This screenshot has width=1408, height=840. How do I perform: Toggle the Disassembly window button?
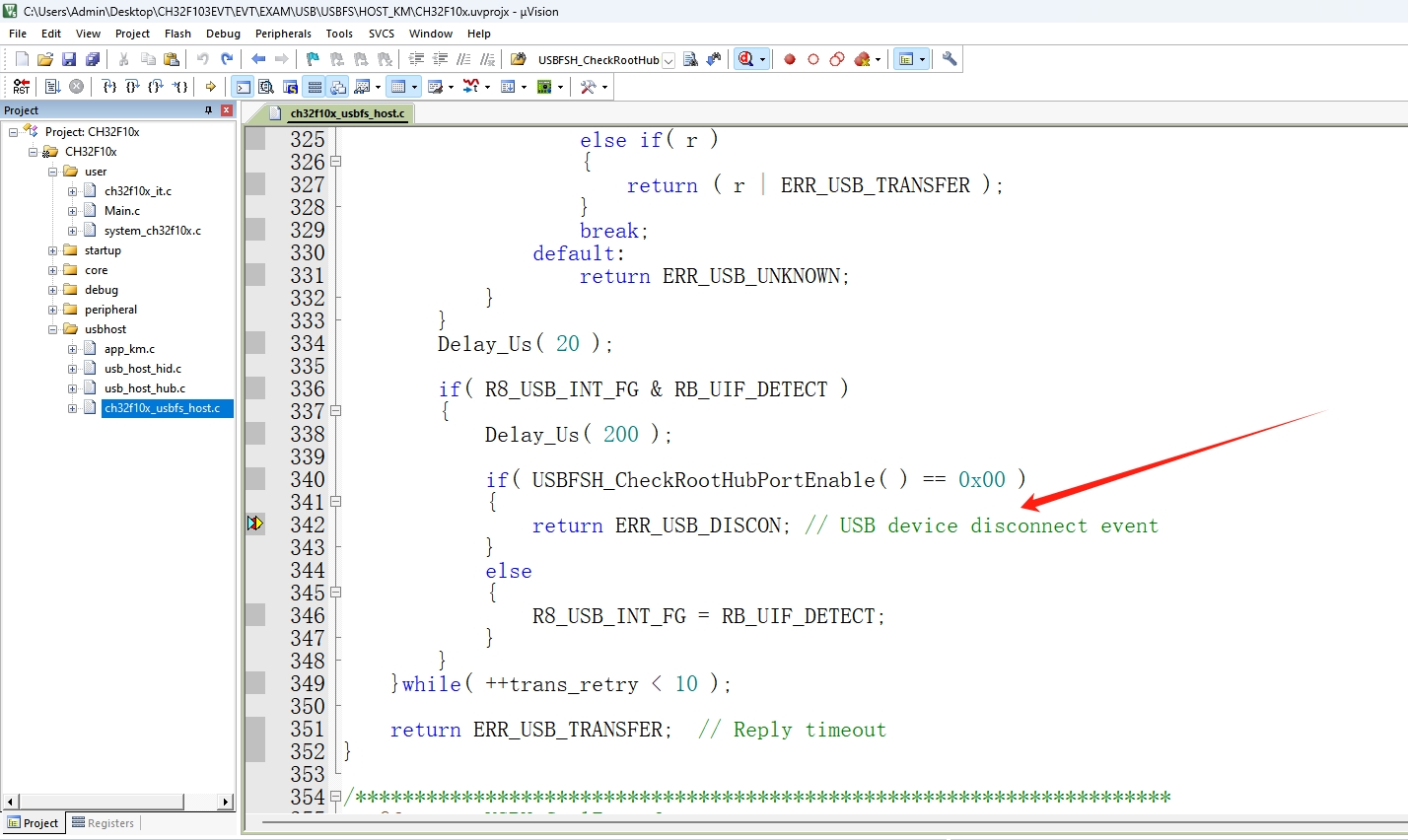[x=266, y=87]
